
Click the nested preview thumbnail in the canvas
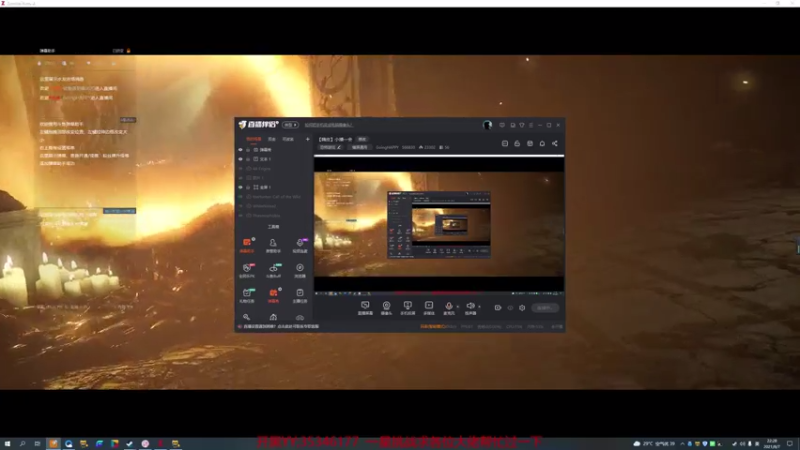[439, 224]
